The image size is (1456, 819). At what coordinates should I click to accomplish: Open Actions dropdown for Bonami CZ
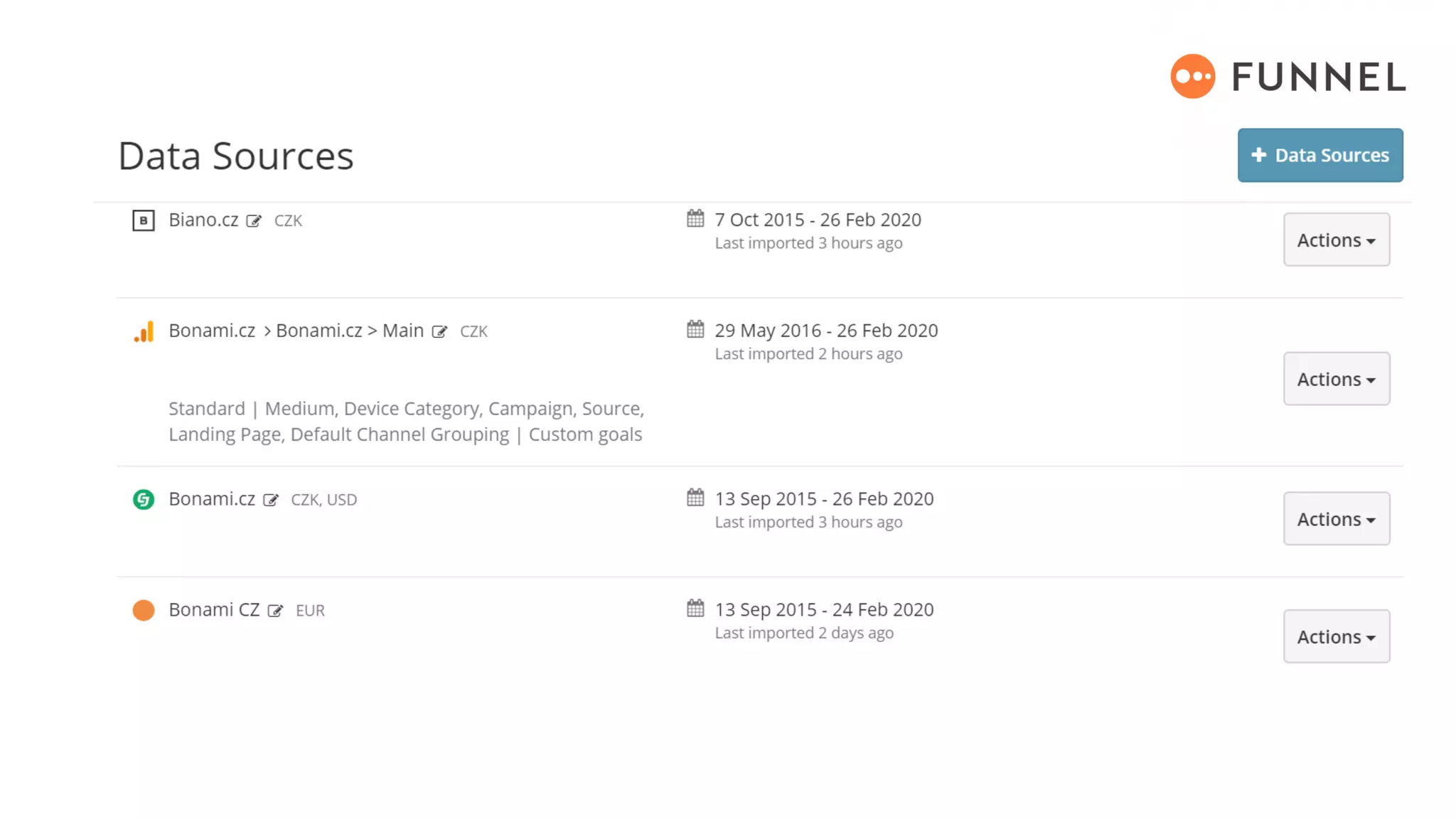[x=1336, y=636]
